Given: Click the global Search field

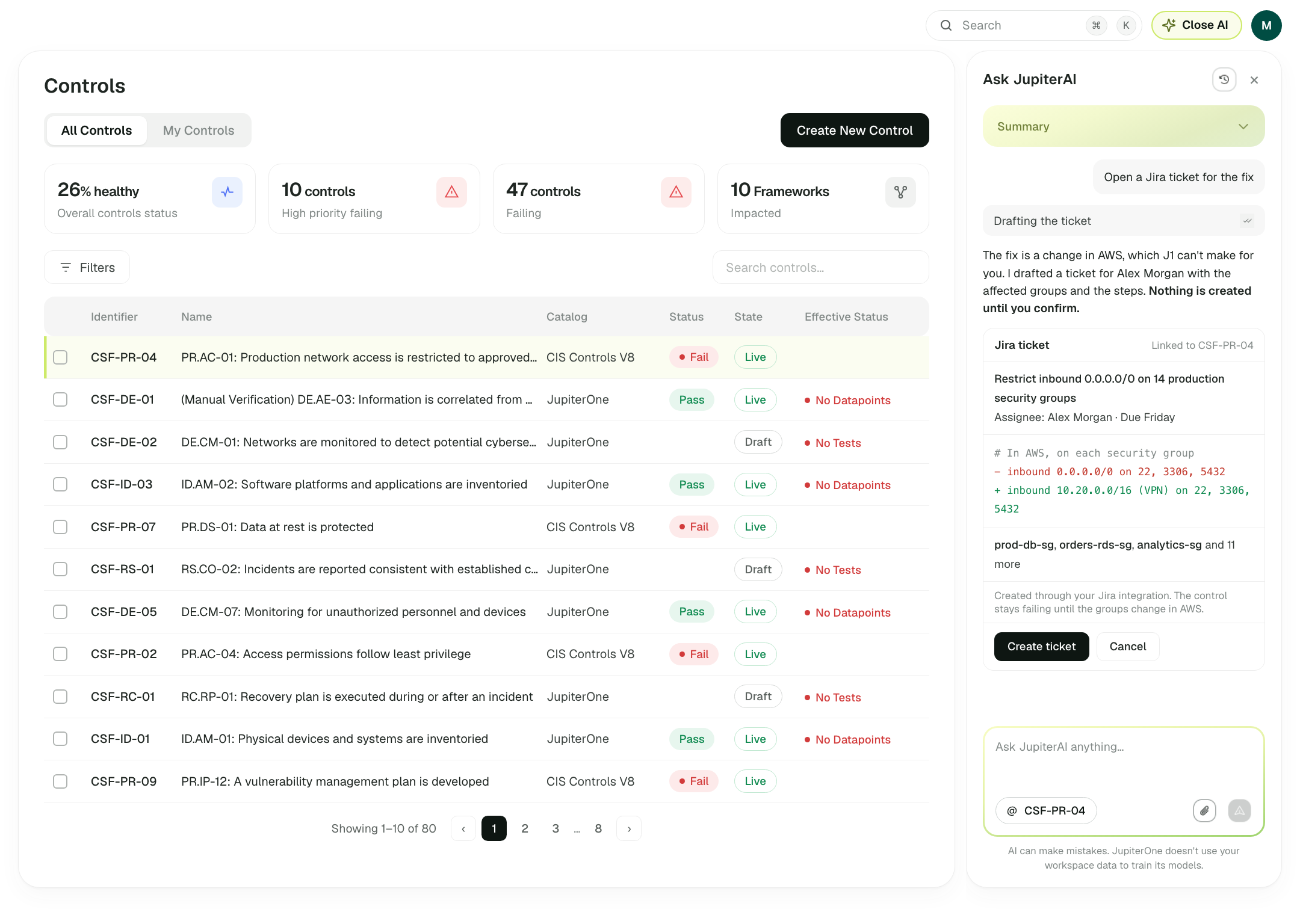Looking at the screenshot, I should pos(1033,25).
